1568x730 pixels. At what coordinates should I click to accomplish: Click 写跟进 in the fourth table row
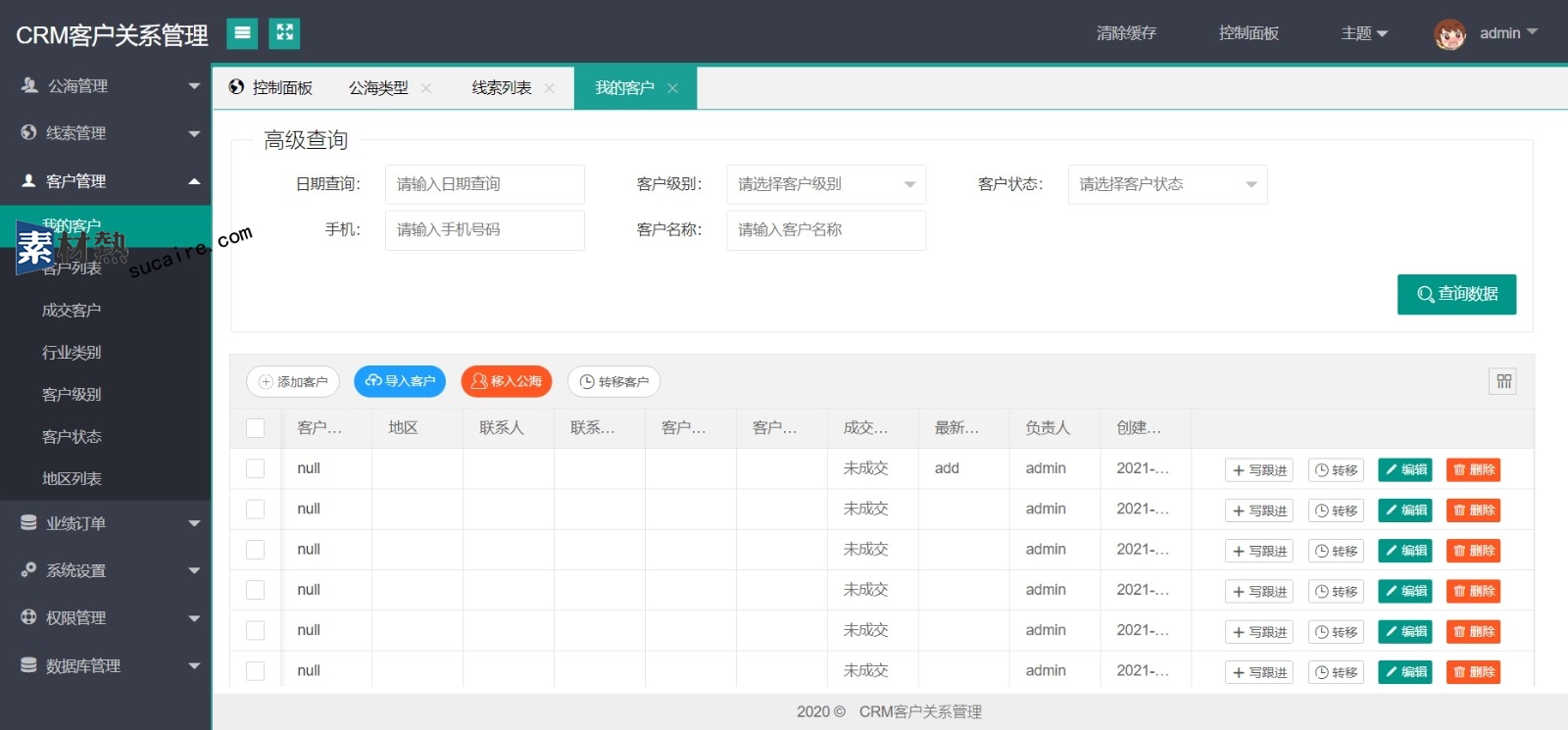point(1259,592)
